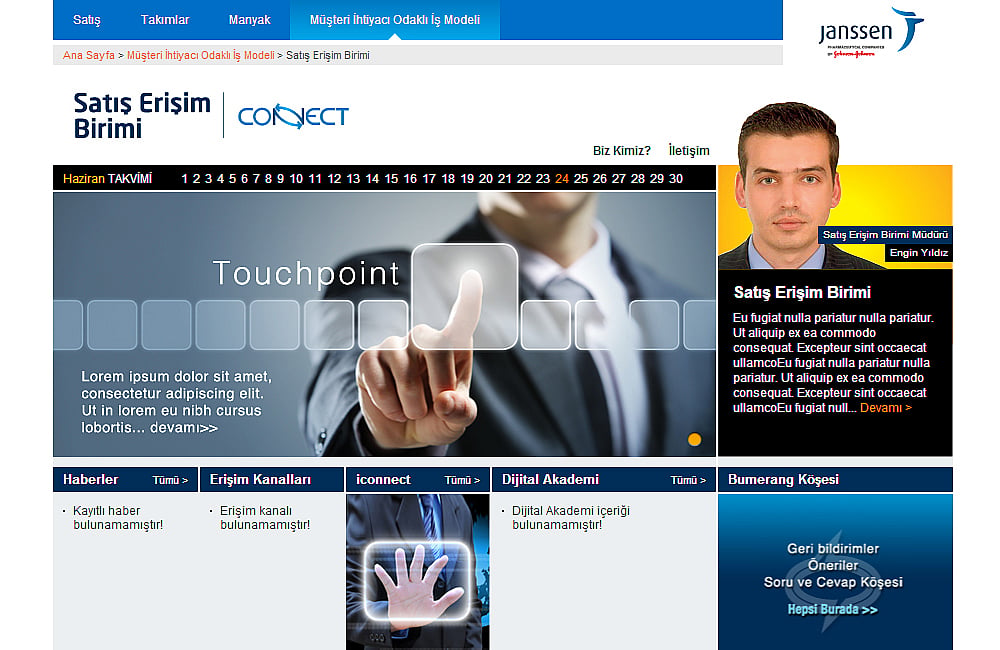The width and height of the screenshot is (1000, 650).
Task: Click Engin Yıldız's portrait photo
Action: pyautogui.click(x=788, y=185)
